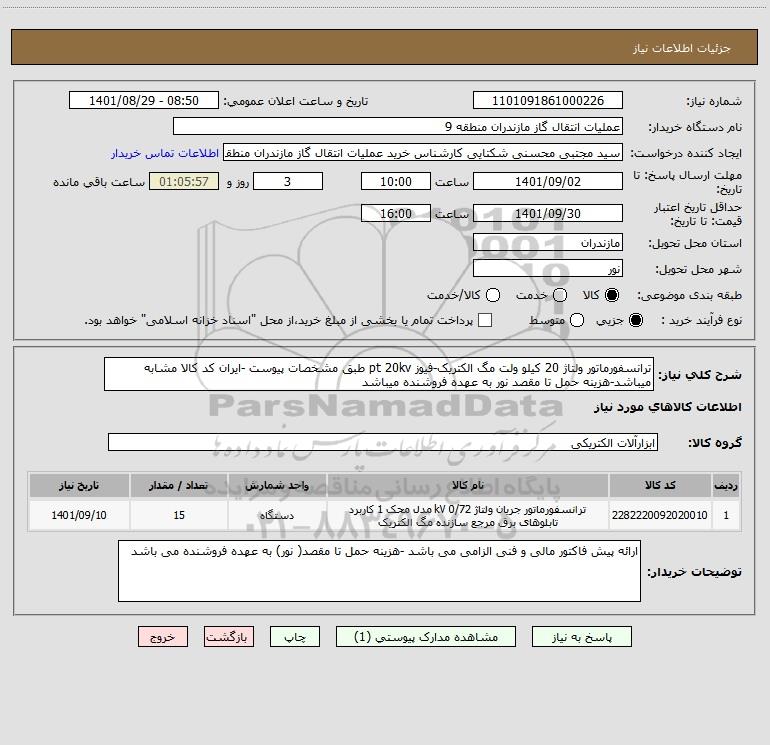Click the اطلاعات کالاهای مورد نیاز heading
Image resolution: width=770 pixels, height=745 pixels.
click(x=668, y=407)
